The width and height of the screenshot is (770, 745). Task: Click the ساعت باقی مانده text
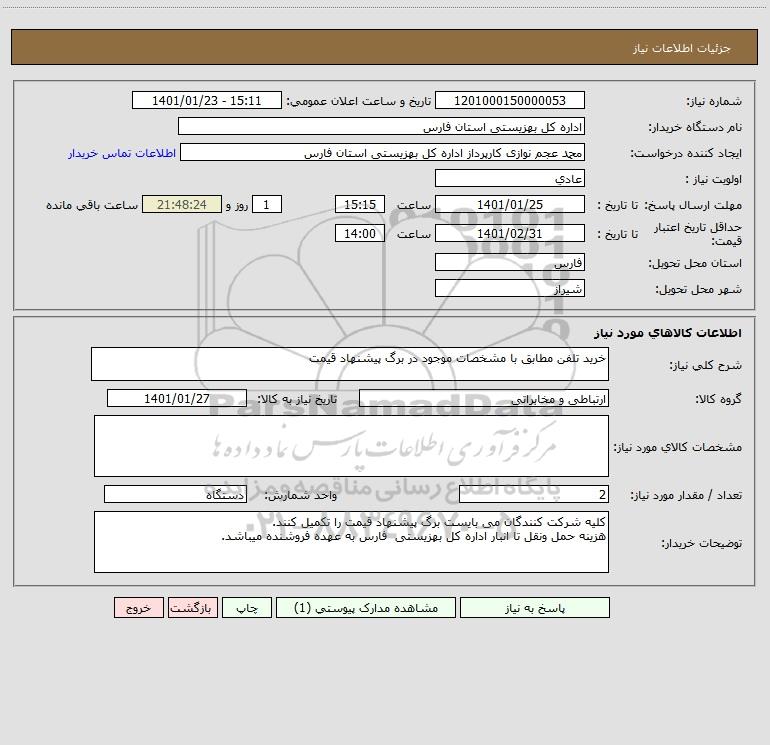pos(92,205)
